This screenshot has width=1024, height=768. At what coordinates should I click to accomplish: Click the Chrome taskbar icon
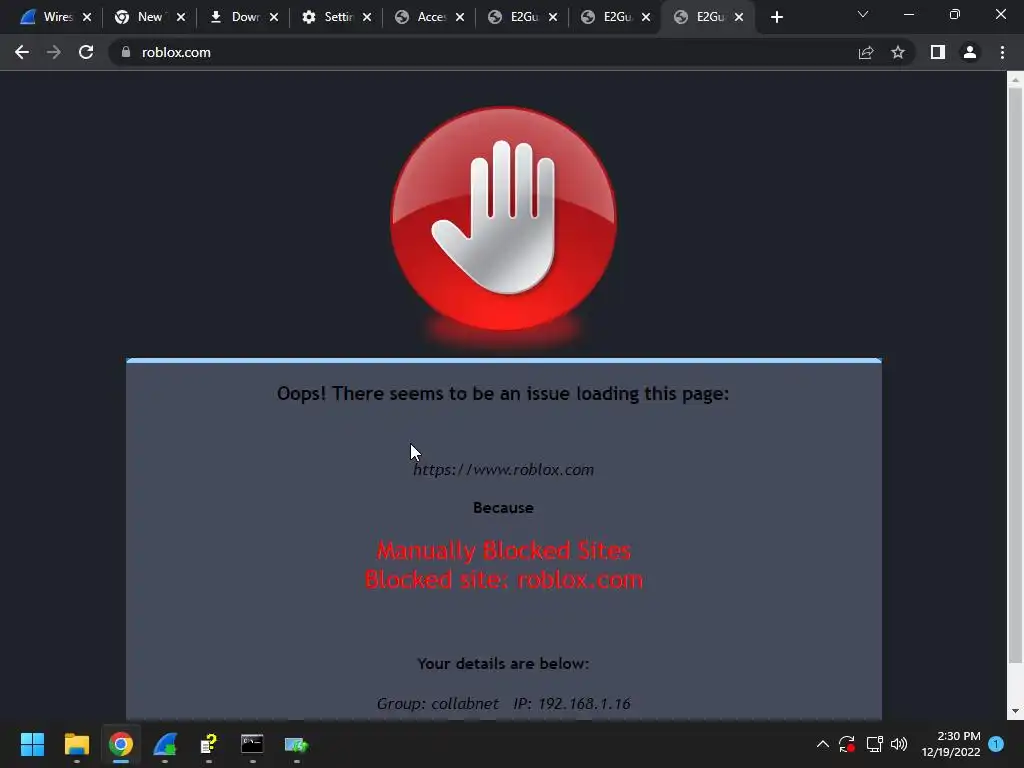pos(121,744)
